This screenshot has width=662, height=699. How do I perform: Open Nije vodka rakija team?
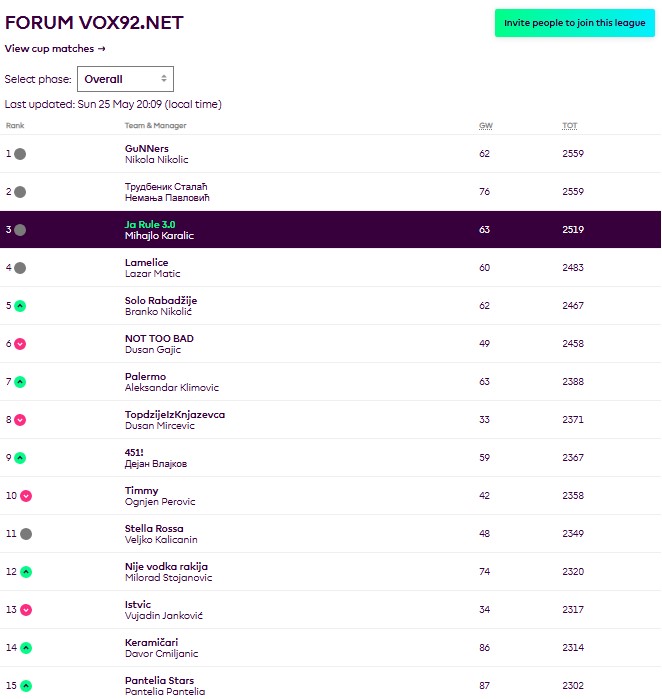(x=166, y=567)
